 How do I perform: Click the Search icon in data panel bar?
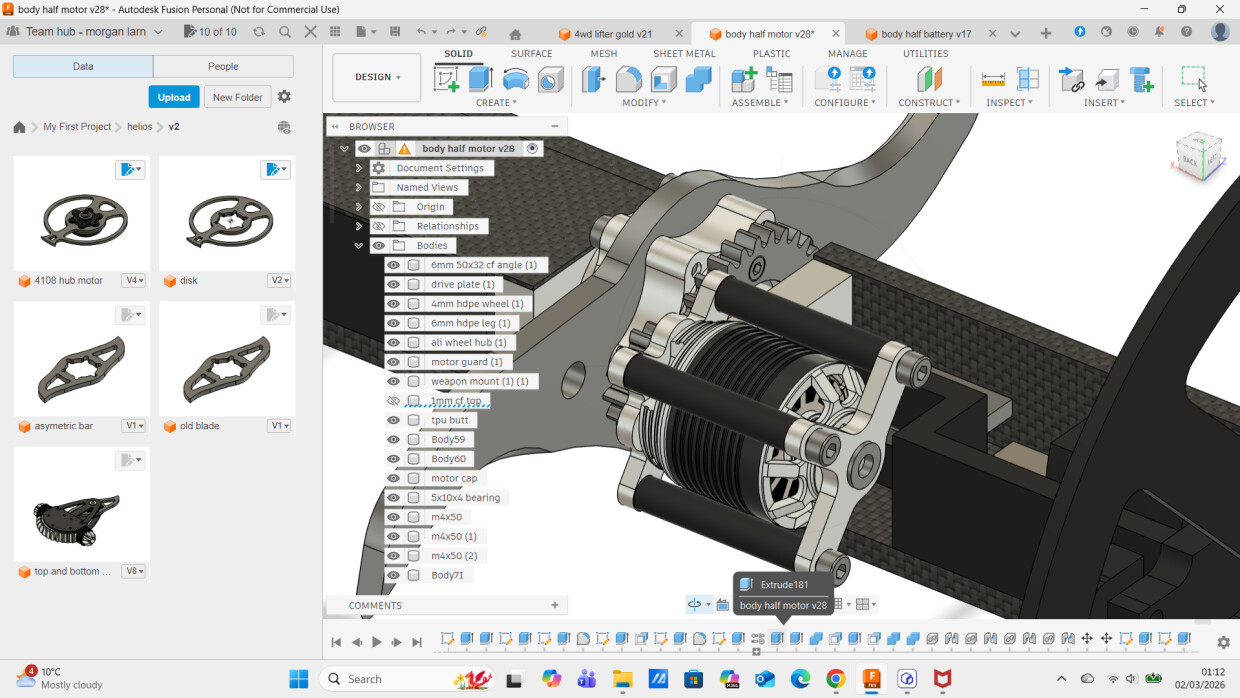coord(285,32)
